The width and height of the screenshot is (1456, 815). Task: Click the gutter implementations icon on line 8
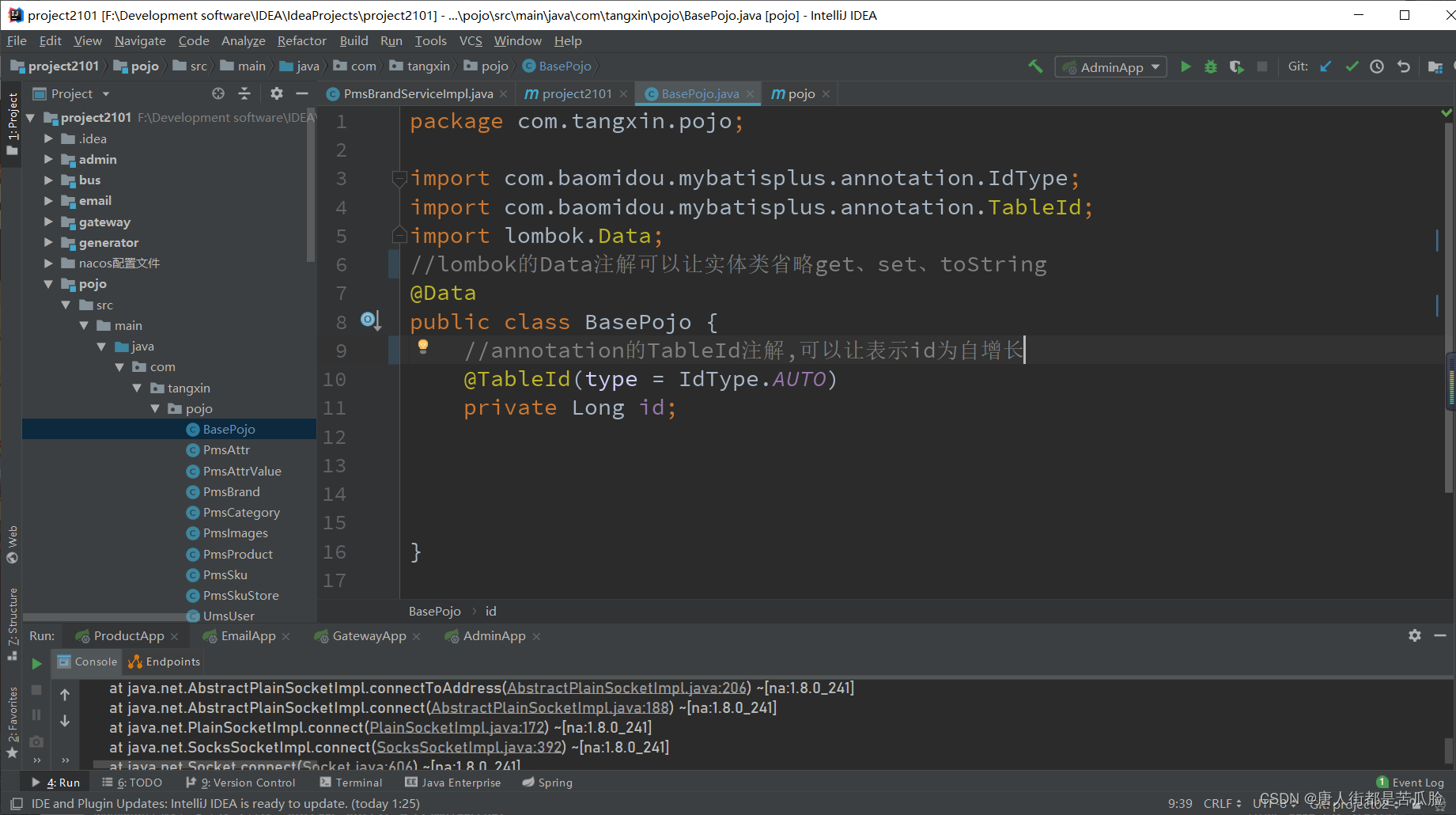370,320
